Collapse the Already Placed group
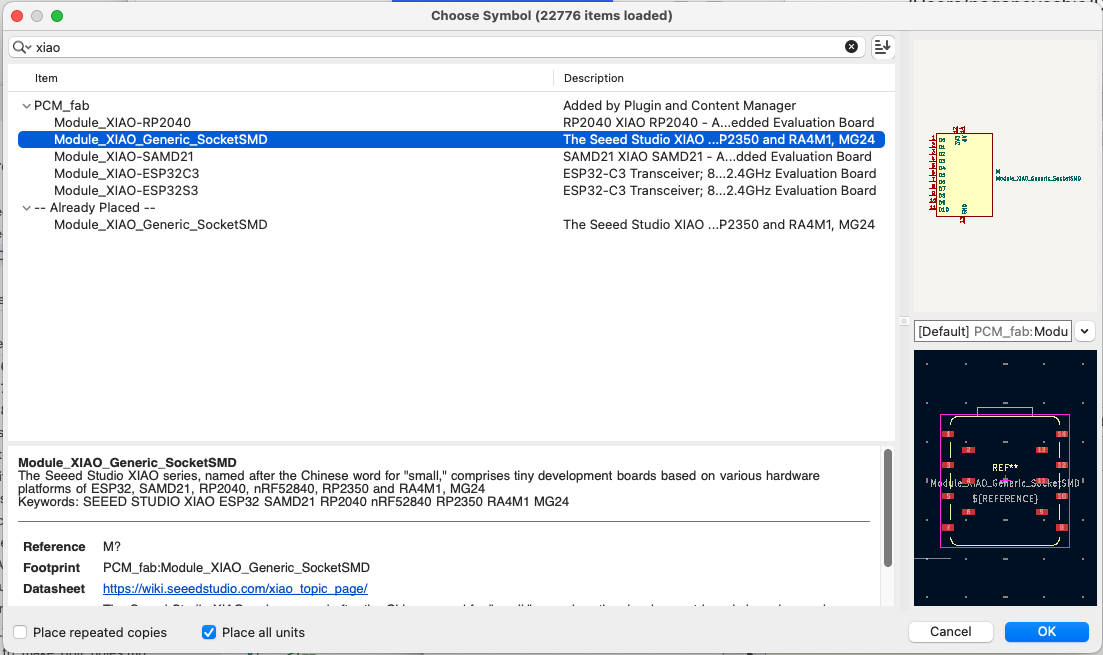This screenshot has width=1103, height=655. 25,208
